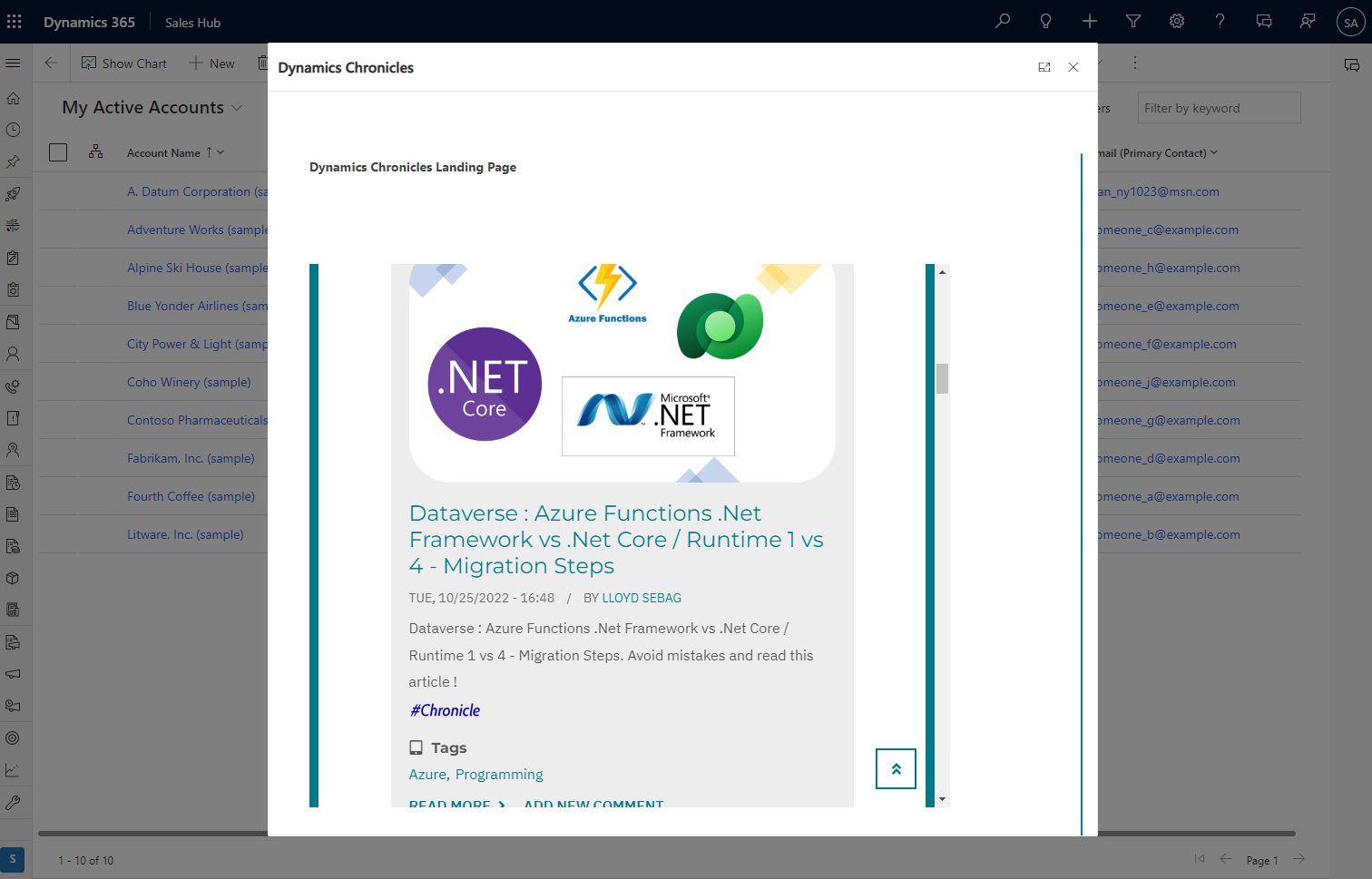Focus the Filter by keyword box
The height and width of the screenshot is (879, 1372).
pyautogui.click(x=1219, y=108)
